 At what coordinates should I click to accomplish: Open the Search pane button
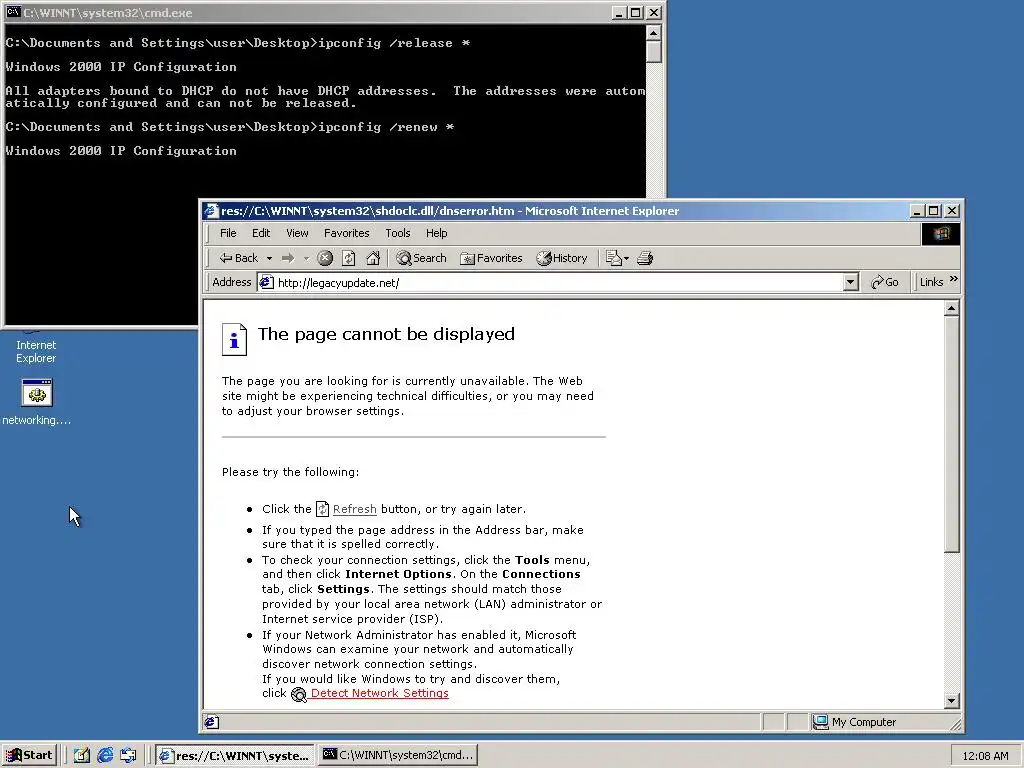421,258
